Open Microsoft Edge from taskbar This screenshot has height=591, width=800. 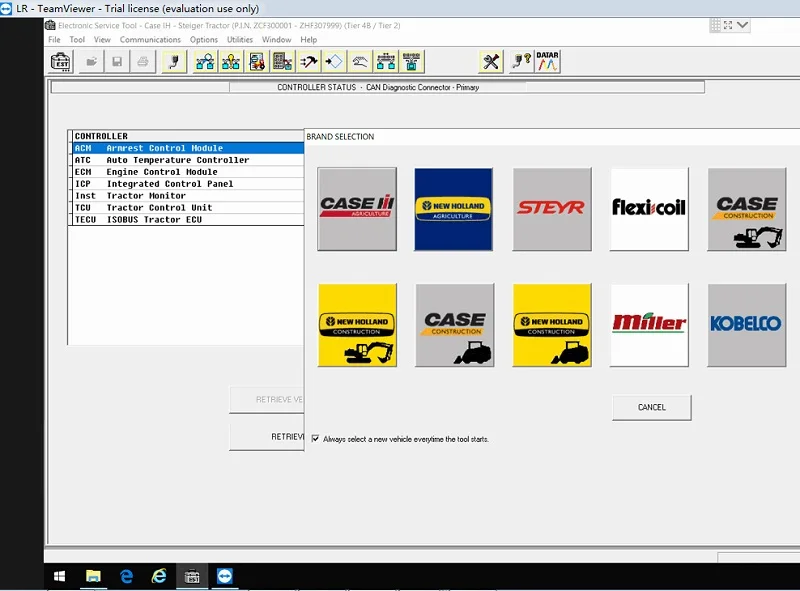pos(126,576)
